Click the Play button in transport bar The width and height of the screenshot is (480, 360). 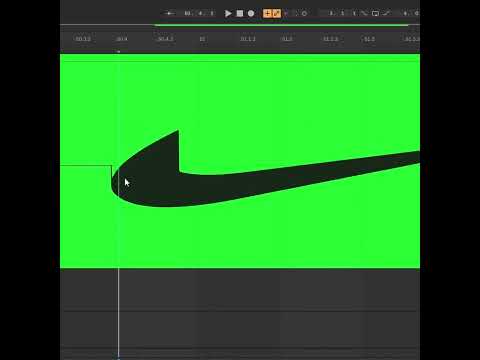[x=228, y=13]
